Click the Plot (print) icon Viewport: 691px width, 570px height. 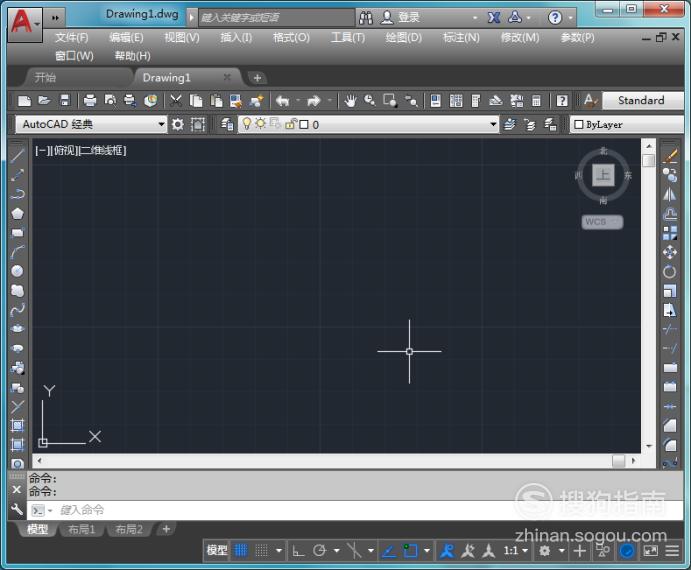(90, 101)
